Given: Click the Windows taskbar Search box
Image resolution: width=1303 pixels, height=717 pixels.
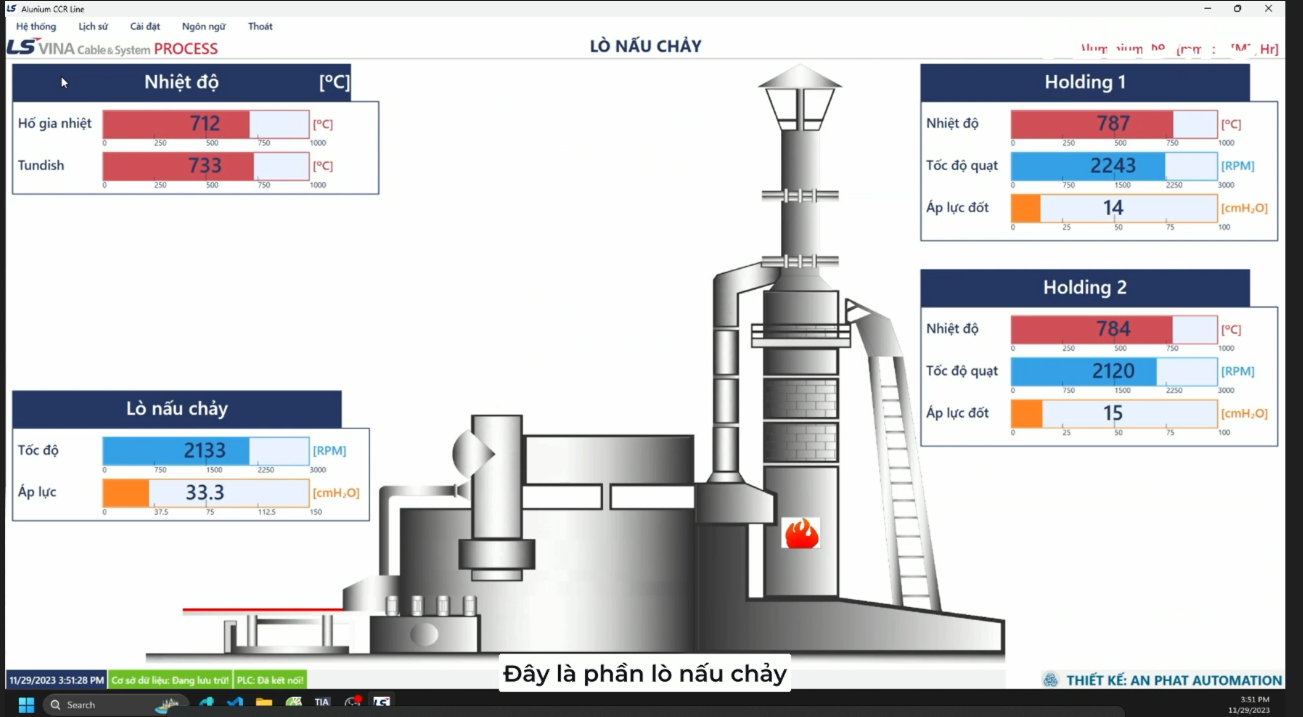Looking at the screenshot, I should coord(100,704).
